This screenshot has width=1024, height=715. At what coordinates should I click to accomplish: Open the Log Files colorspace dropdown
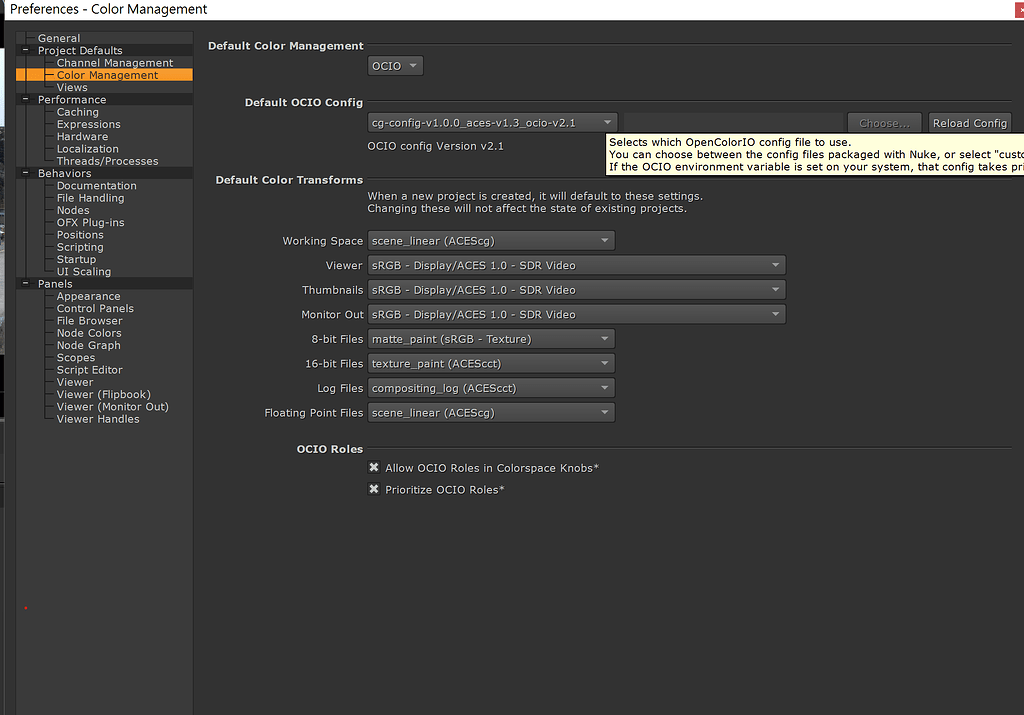(490, 388)
